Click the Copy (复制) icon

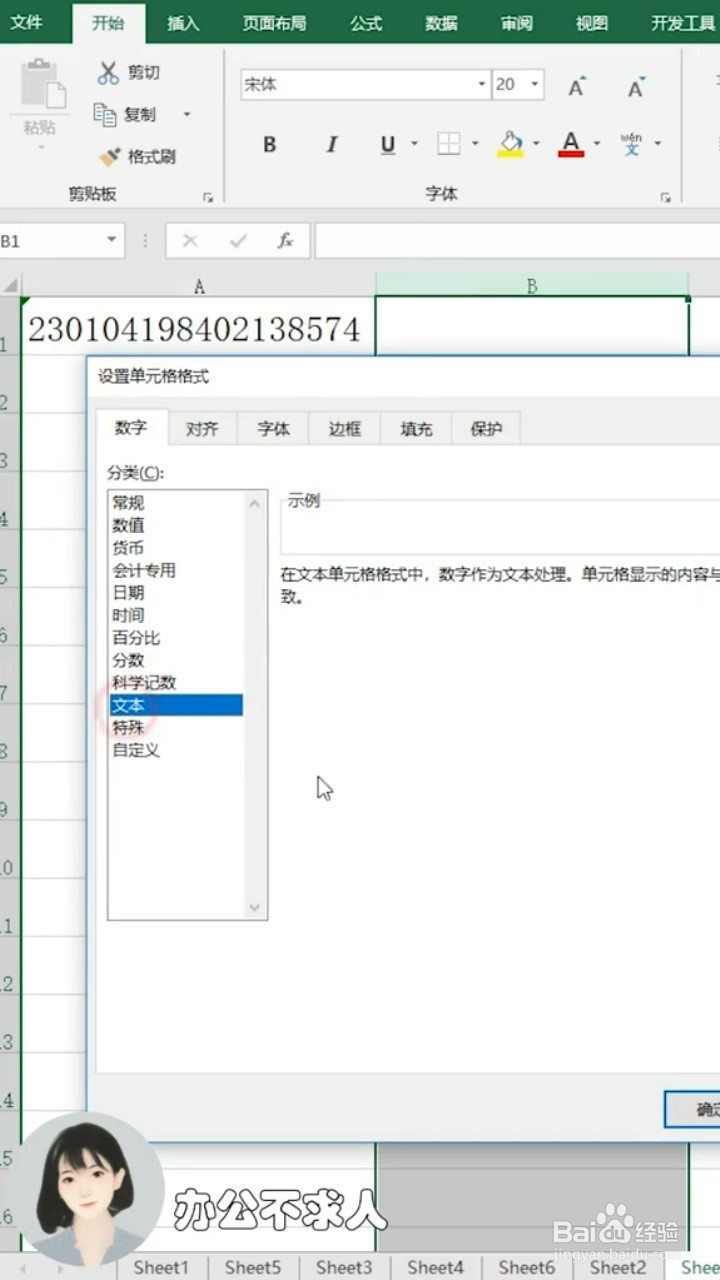coord(105,114)
